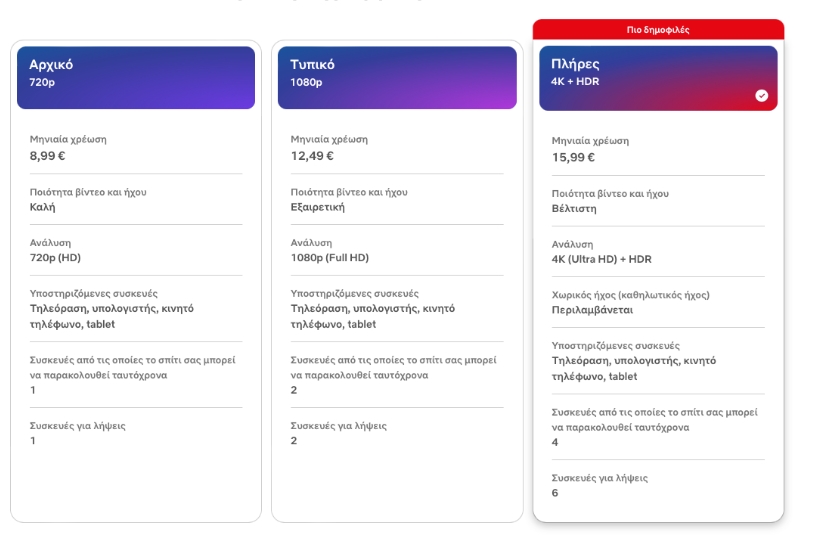Select the Αρχικό 720p plan header
Image resolution: width=818 pixels, height=546 pixels.
[136, 77]
